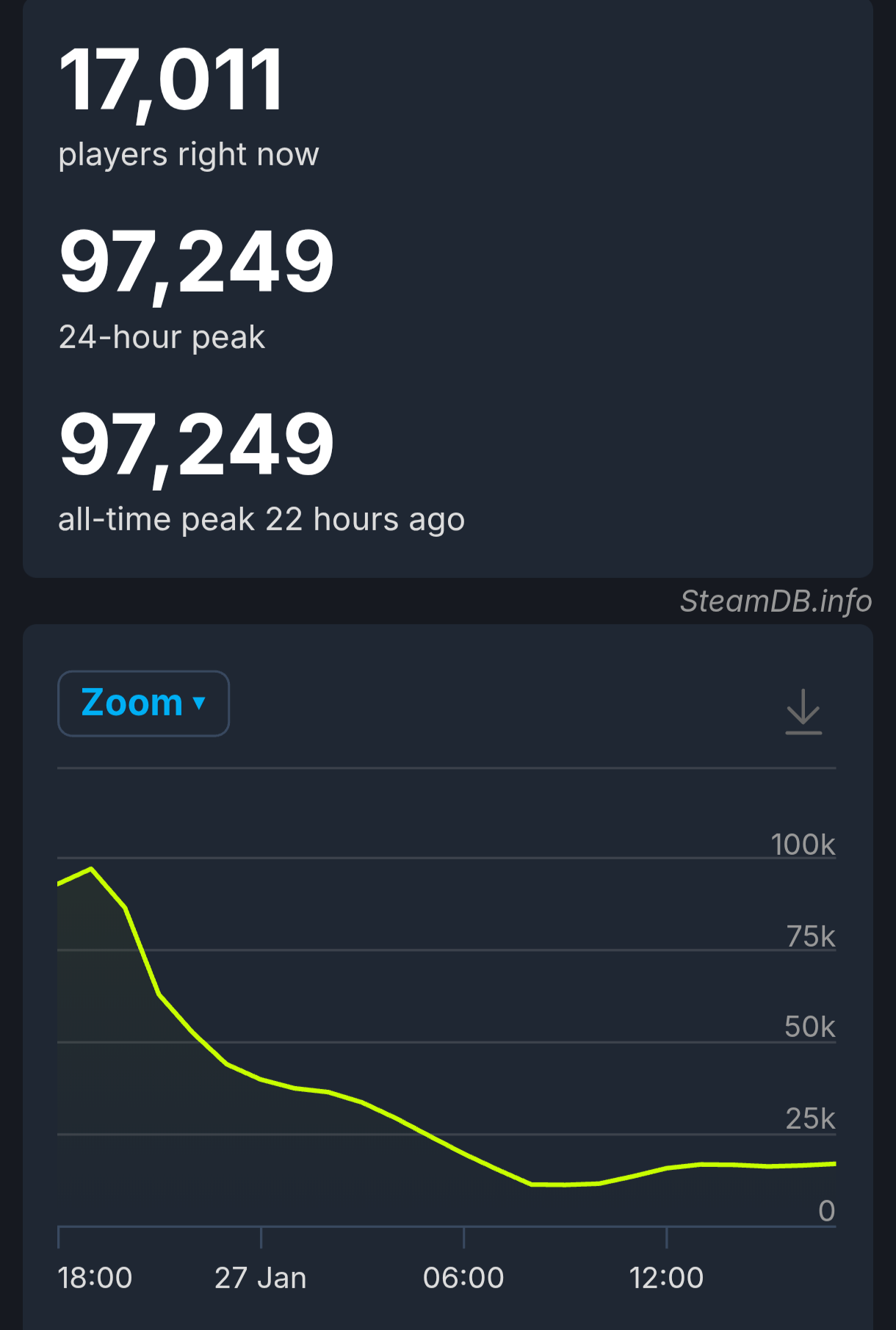Click the 0 y-axis label
Viewport: 896px width, 1330px height.
[827, 1210]
